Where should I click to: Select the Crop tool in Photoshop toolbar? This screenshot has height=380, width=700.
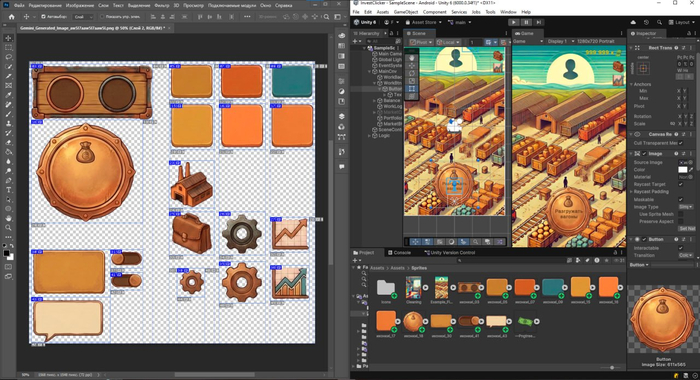(8, 76)
